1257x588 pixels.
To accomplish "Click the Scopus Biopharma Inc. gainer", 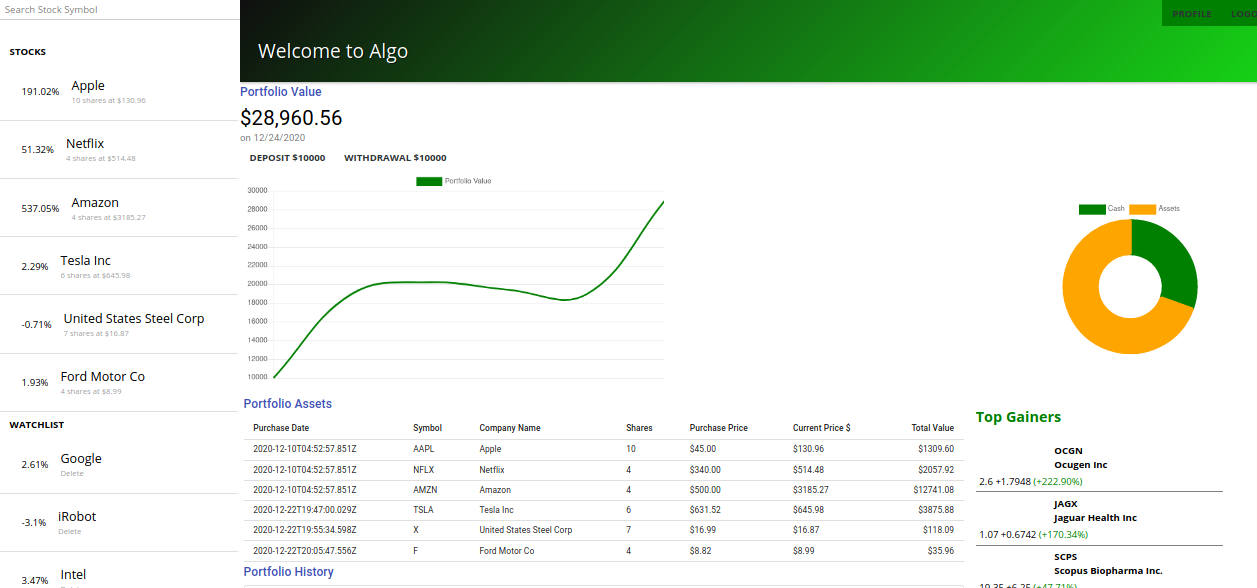I will 1108,571.
